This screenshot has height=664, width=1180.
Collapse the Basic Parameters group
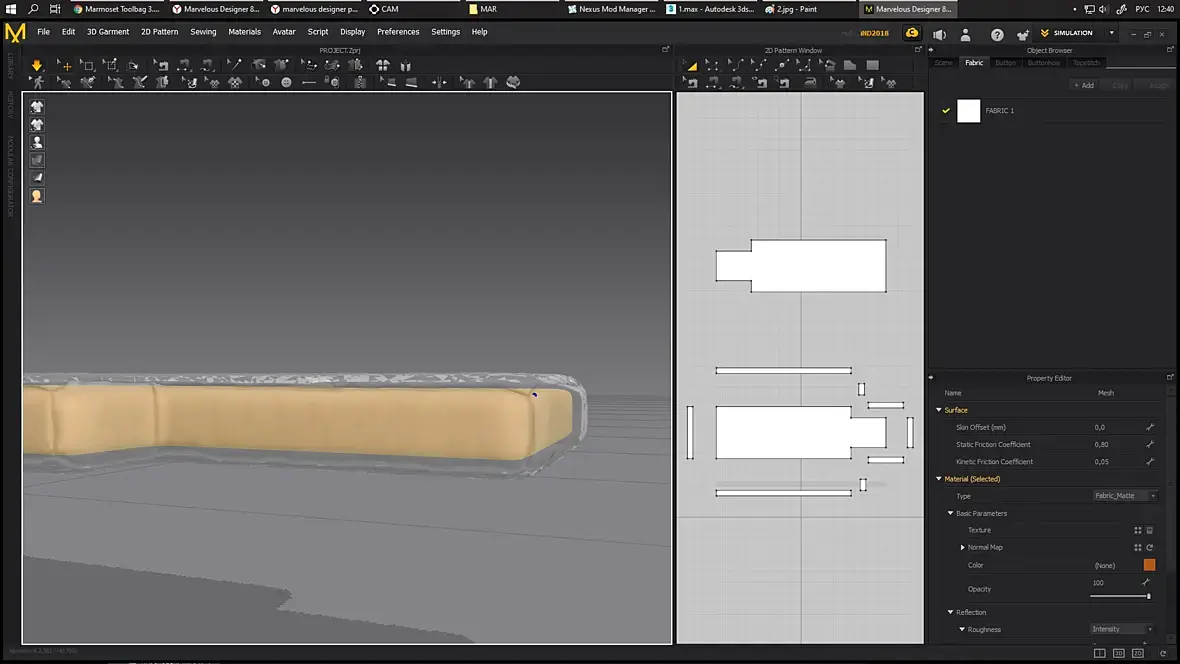tap(950, 513)
